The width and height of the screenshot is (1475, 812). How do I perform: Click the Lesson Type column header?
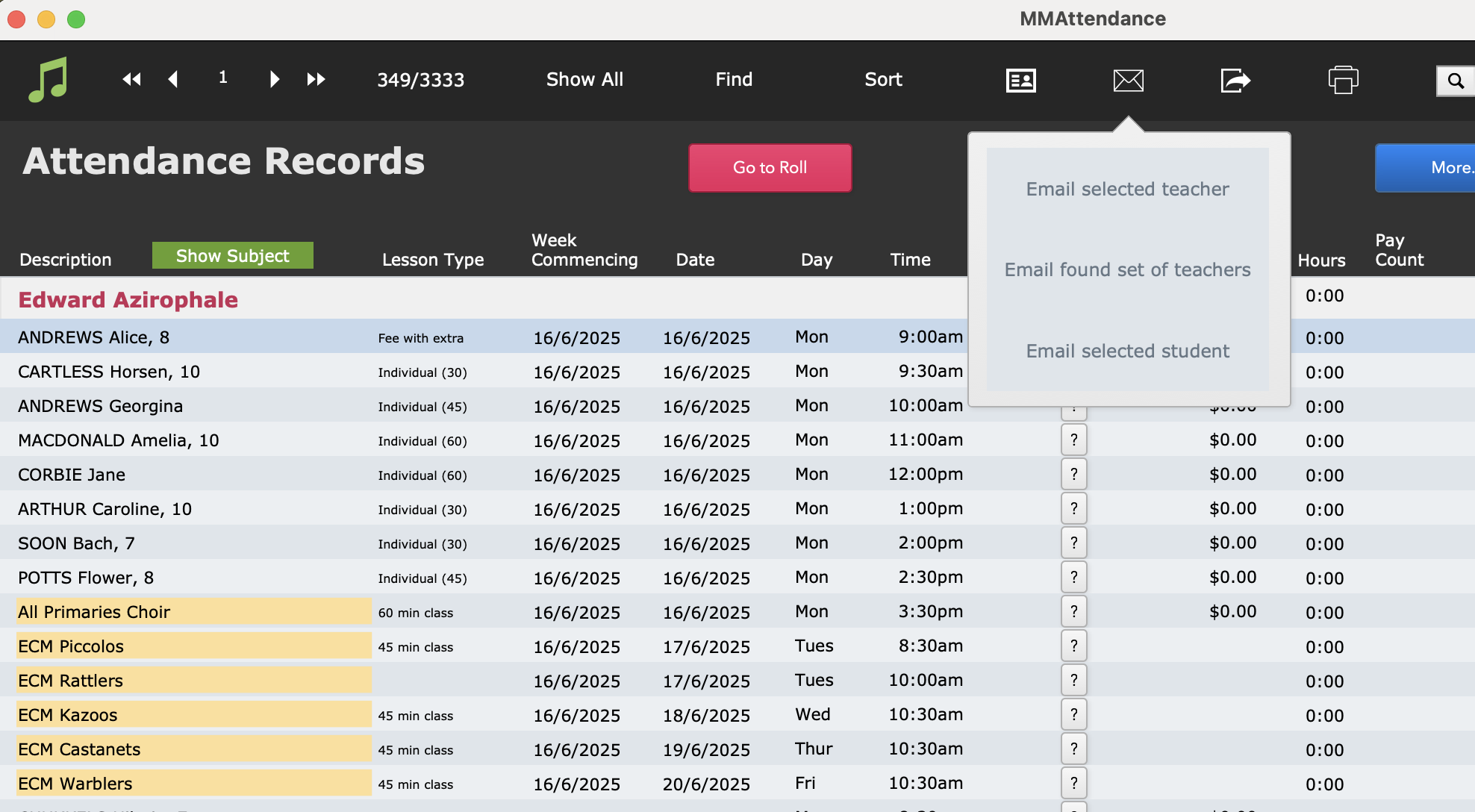pyautogui.click(x=433, y=260)
